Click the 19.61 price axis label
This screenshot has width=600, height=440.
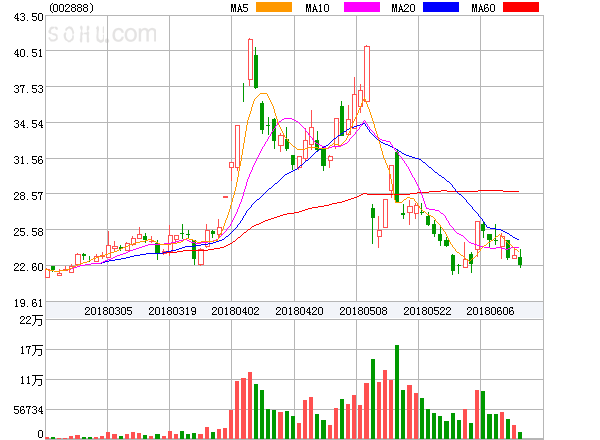pos(29,303)
